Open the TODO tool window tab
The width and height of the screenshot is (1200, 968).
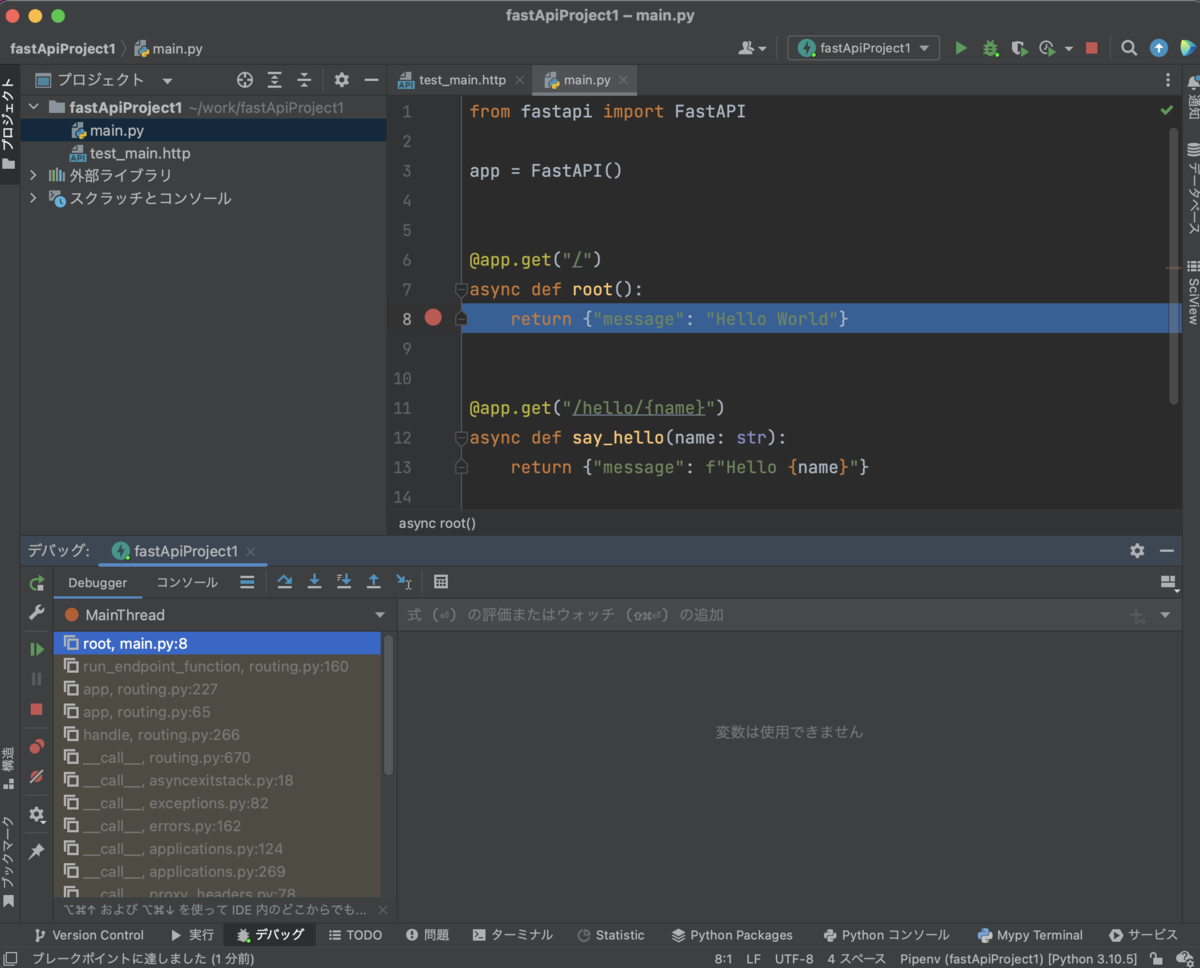coord(355,935)
